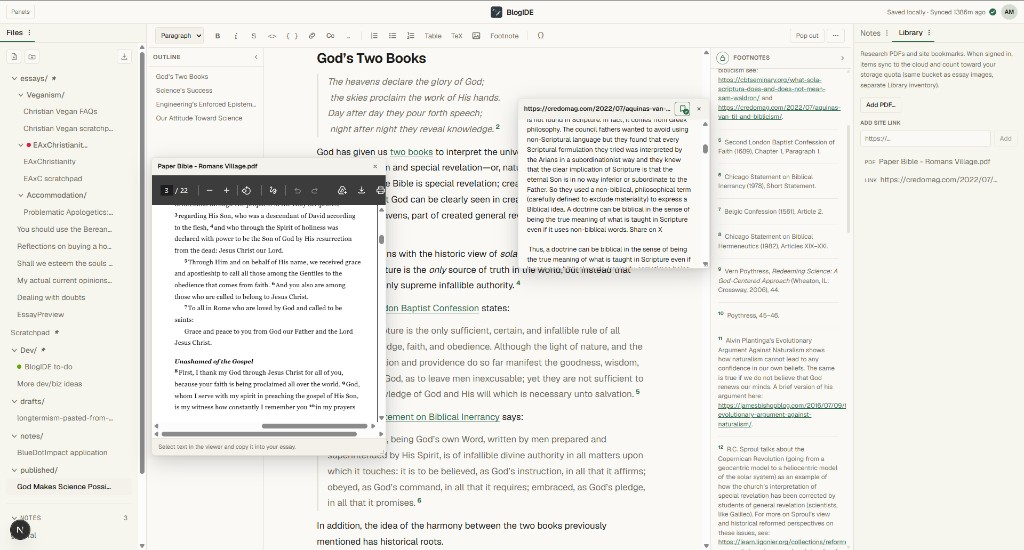Collapse the drafts/ folder
Viewport: 1024px width, 550px height.
[14, 401]
